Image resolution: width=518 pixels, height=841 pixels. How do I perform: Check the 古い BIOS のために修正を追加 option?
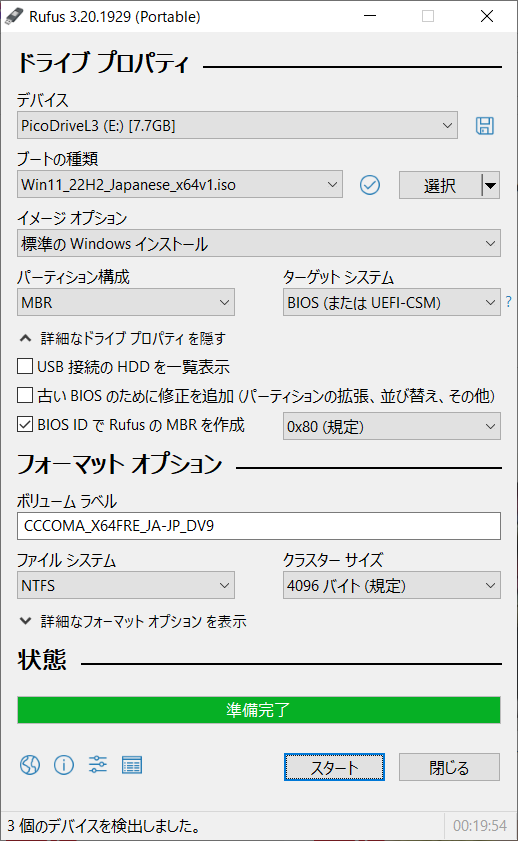point(25,395)
